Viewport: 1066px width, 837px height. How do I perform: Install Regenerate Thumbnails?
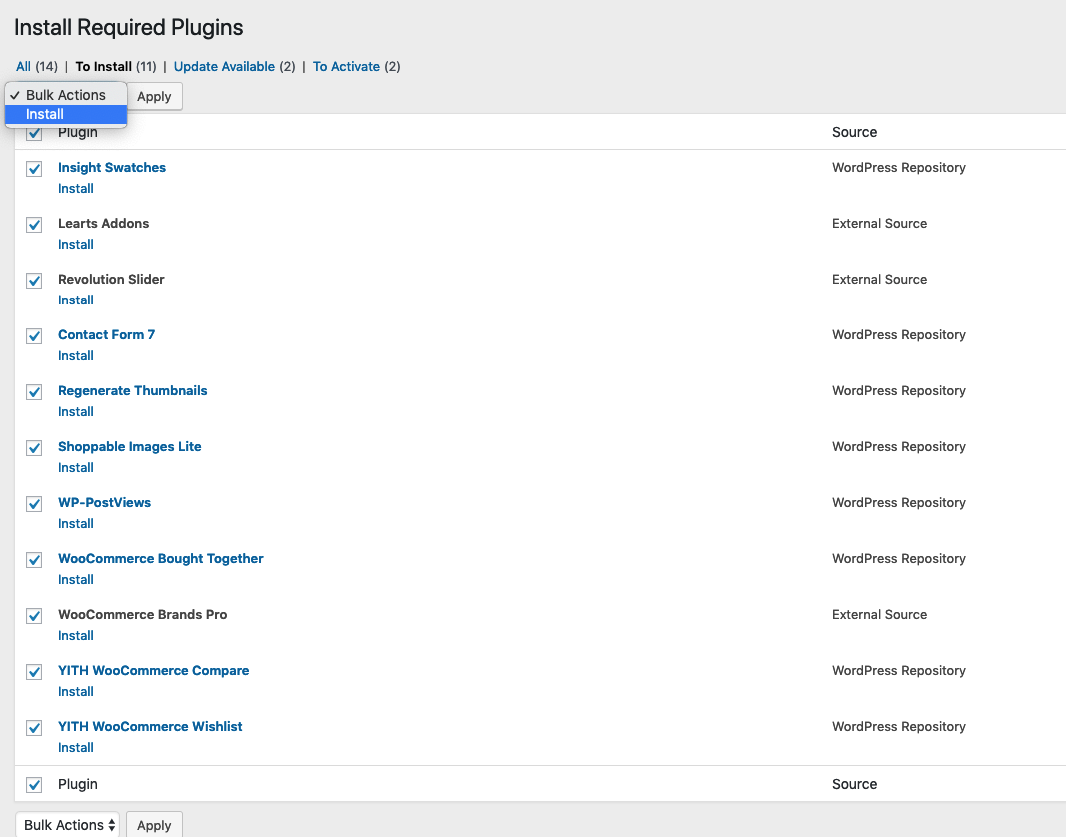pyautogui.click(x=75, y=411)
